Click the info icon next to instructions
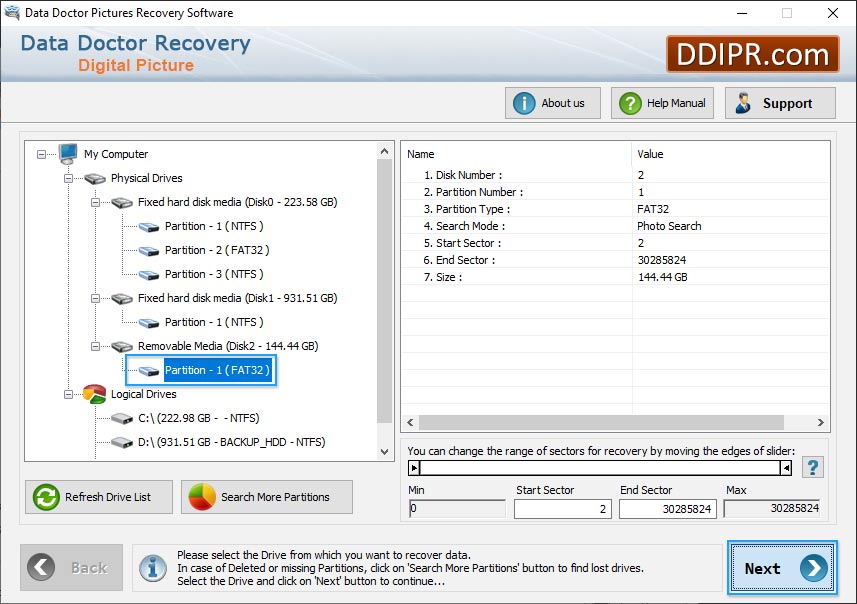Viewport: 857px width, 604px height. 152,568
